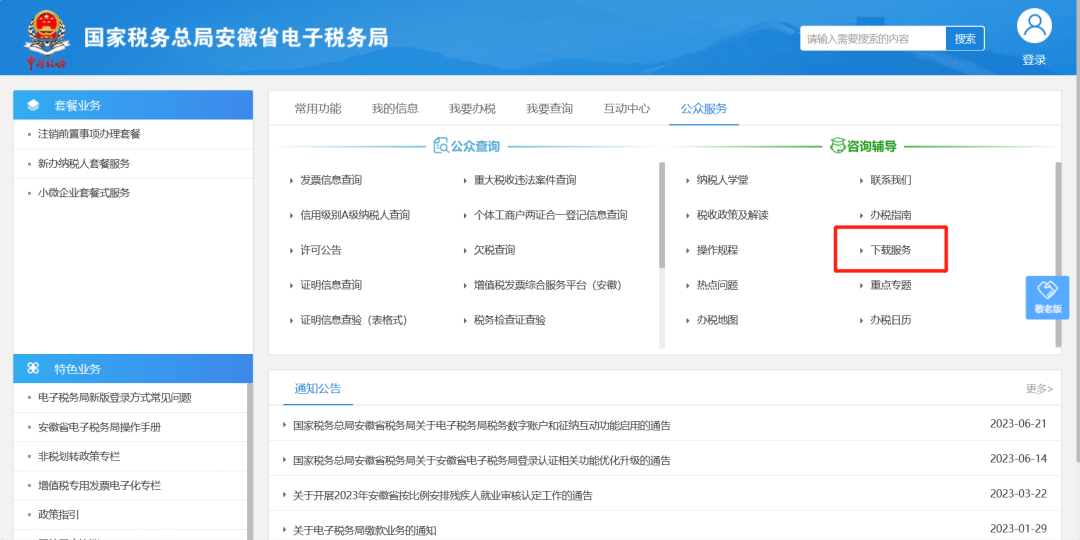Open 纳税人学堂 link
The image size is (1080, 540).
point(722,180)
